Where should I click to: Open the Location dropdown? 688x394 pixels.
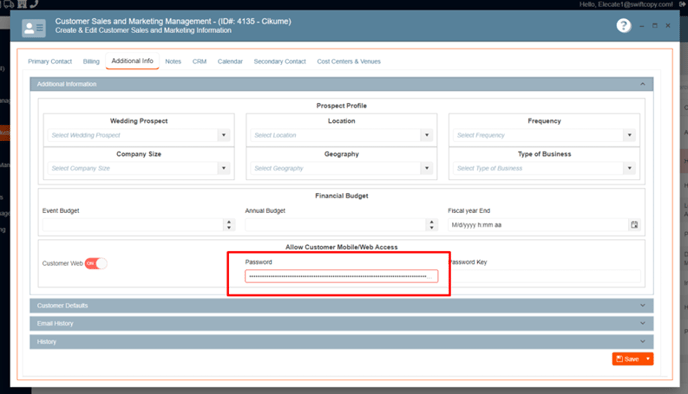[426, 135]
